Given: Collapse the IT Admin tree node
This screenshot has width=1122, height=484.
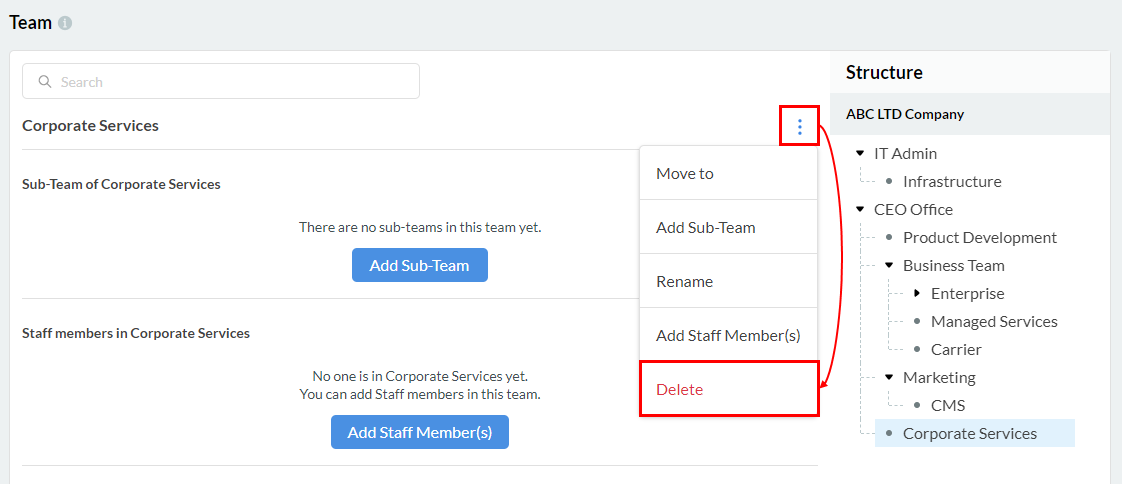Looking at the screenshot, I should [860, 154].
